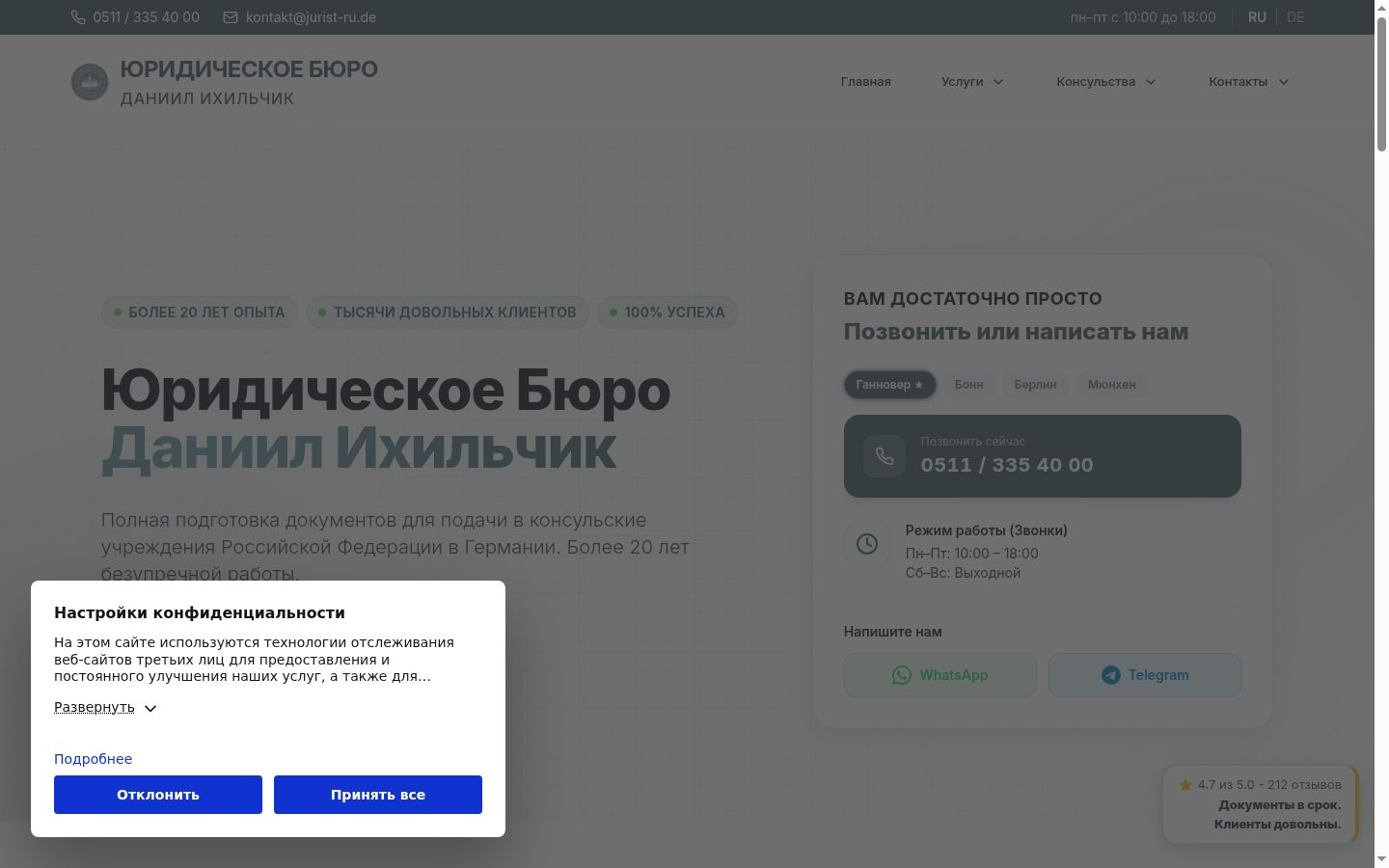Click the bureau logo emblem in header

click(x=90, y=82)
